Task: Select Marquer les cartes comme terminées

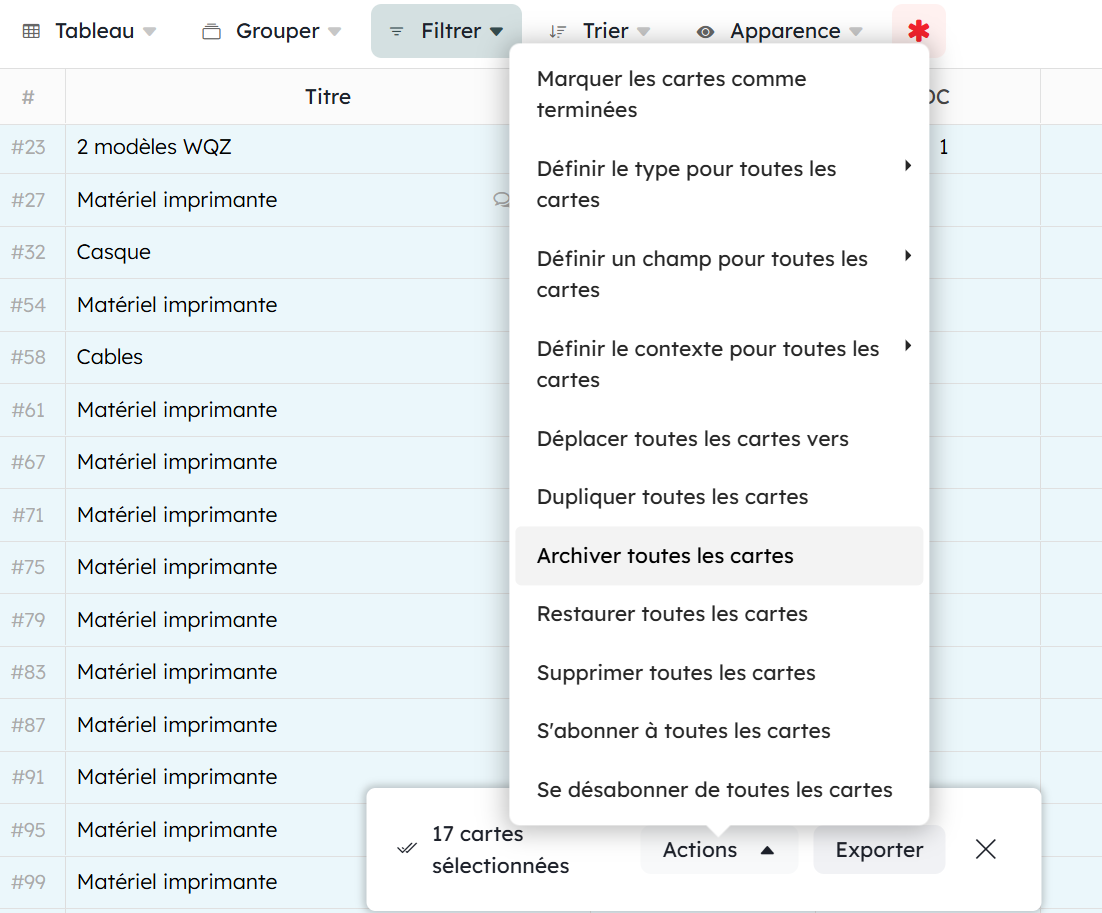Action: pos(671,94)
